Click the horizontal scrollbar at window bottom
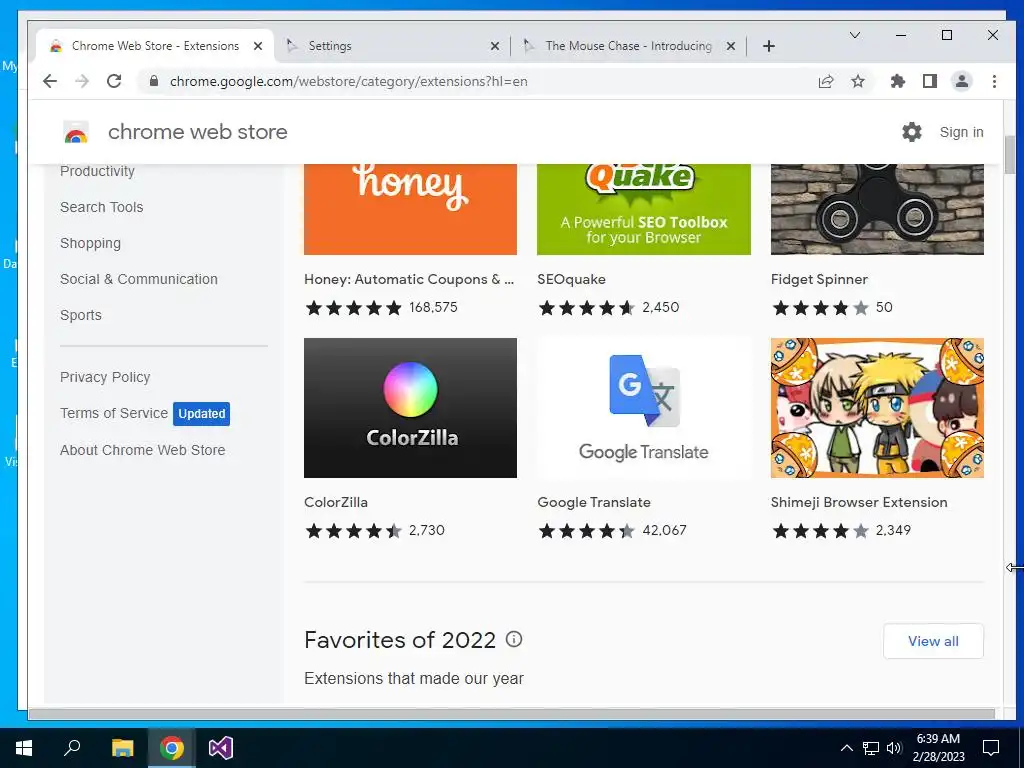 pyautogui.click(x=511, y=714)
